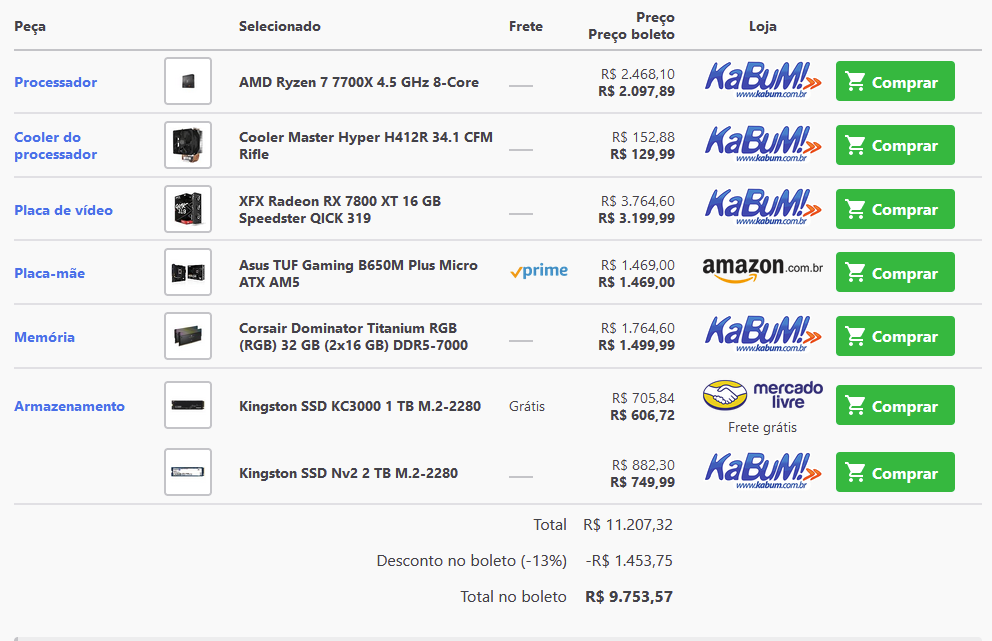Open the Cooler Master Hyper H412R thumbnail
992x641 pixels.
(188, 145)
